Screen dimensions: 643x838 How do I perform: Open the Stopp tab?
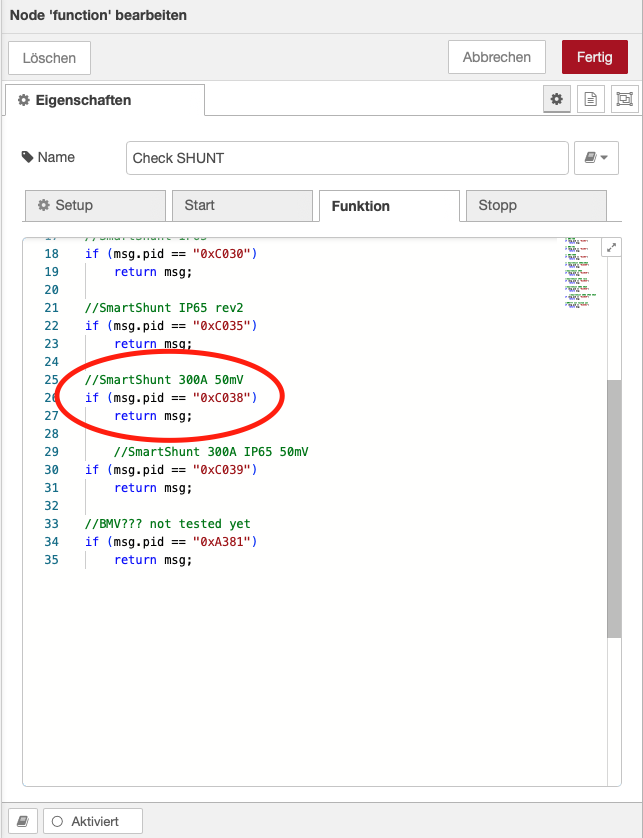[x=535, y=205]
